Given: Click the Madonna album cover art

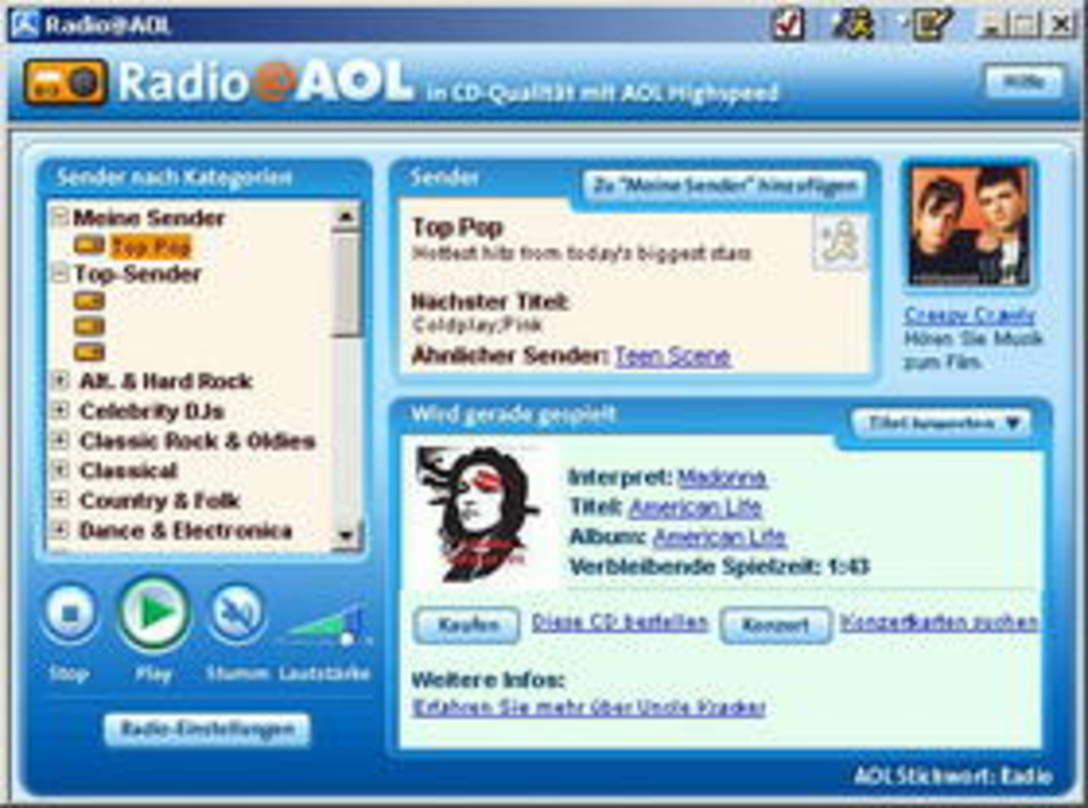Looking at the screenshot, I should [x=479, y=514].
